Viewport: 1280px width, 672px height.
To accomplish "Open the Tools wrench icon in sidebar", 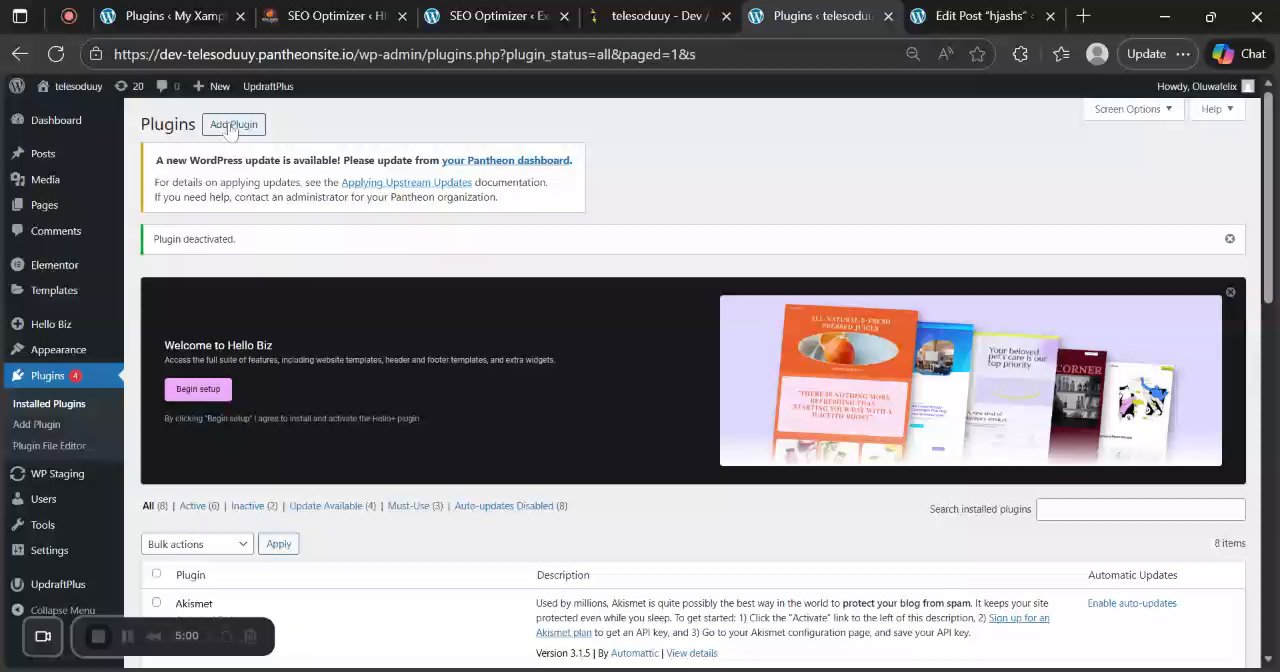I will tap(17, 525).
